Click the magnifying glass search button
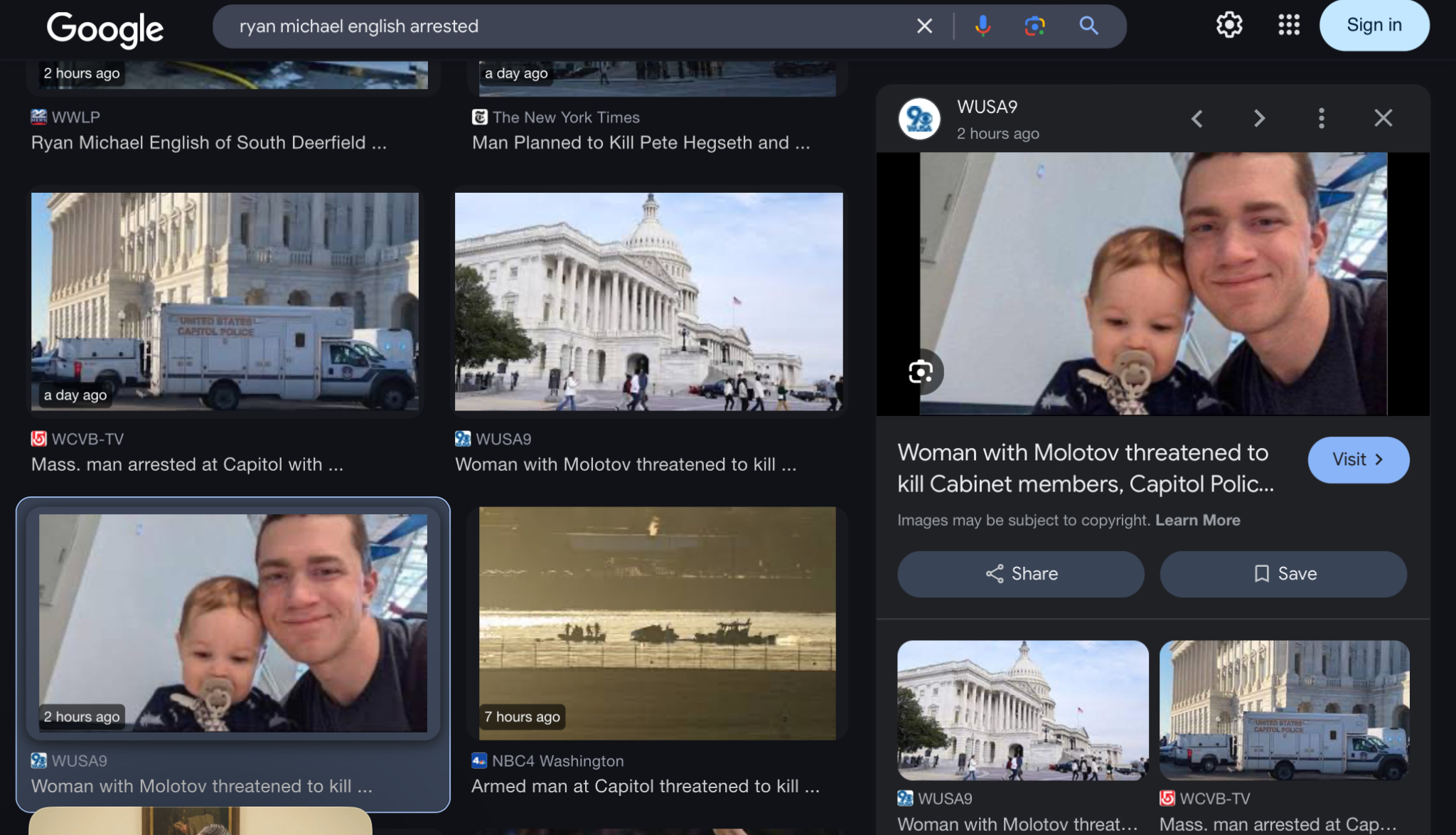 tap(1088, 26)
